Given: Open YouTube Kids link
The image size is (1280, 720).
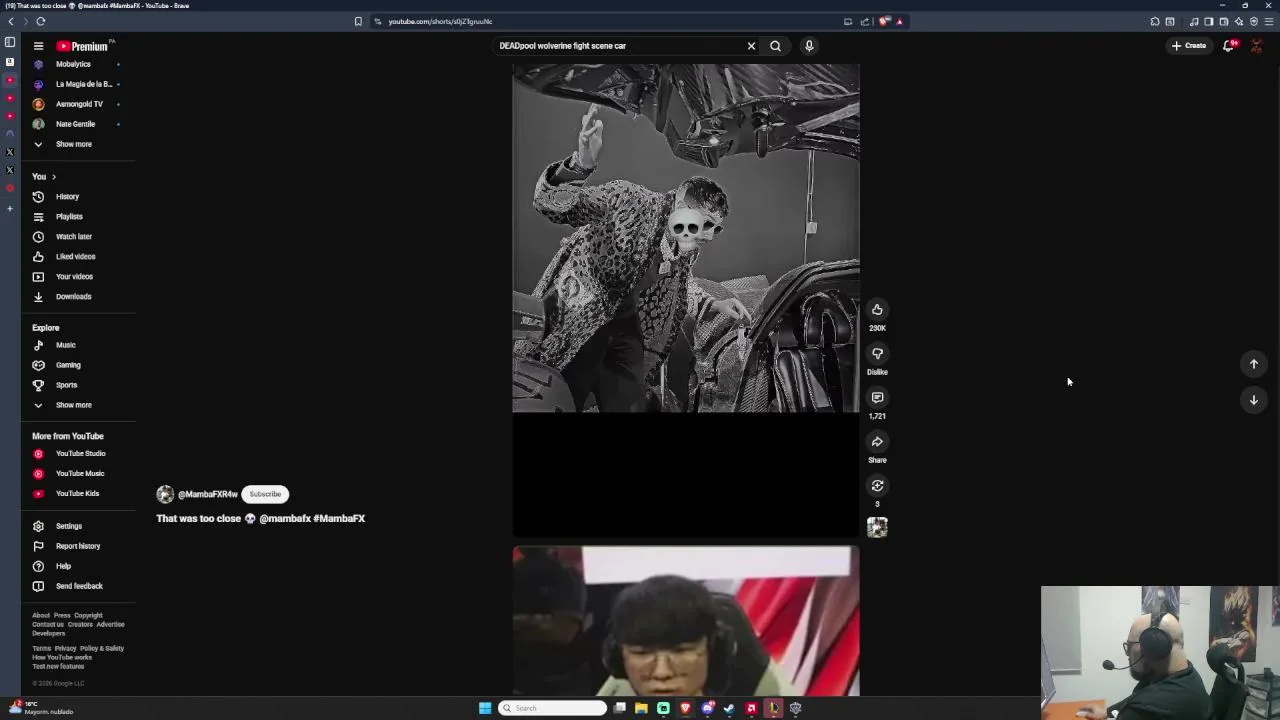Looking at the screenshot, I should (x=77, y=494).
